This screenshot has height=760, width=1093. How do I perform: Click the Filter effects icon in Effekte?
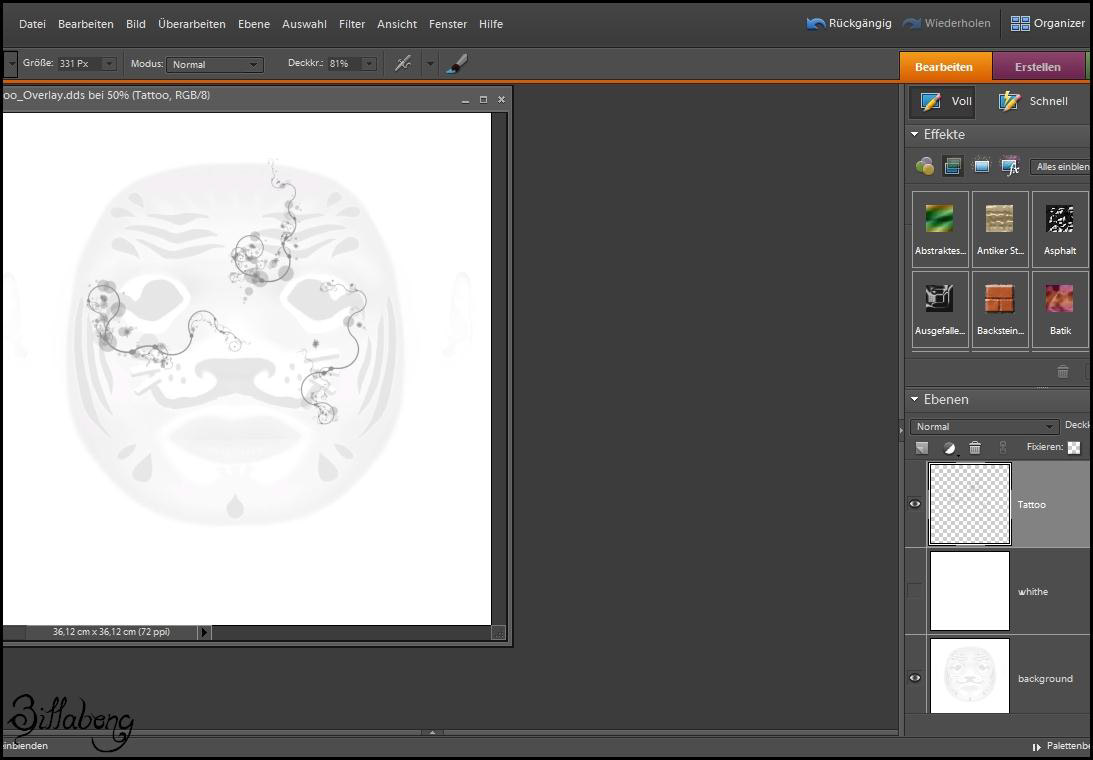(x=925, y=167)
